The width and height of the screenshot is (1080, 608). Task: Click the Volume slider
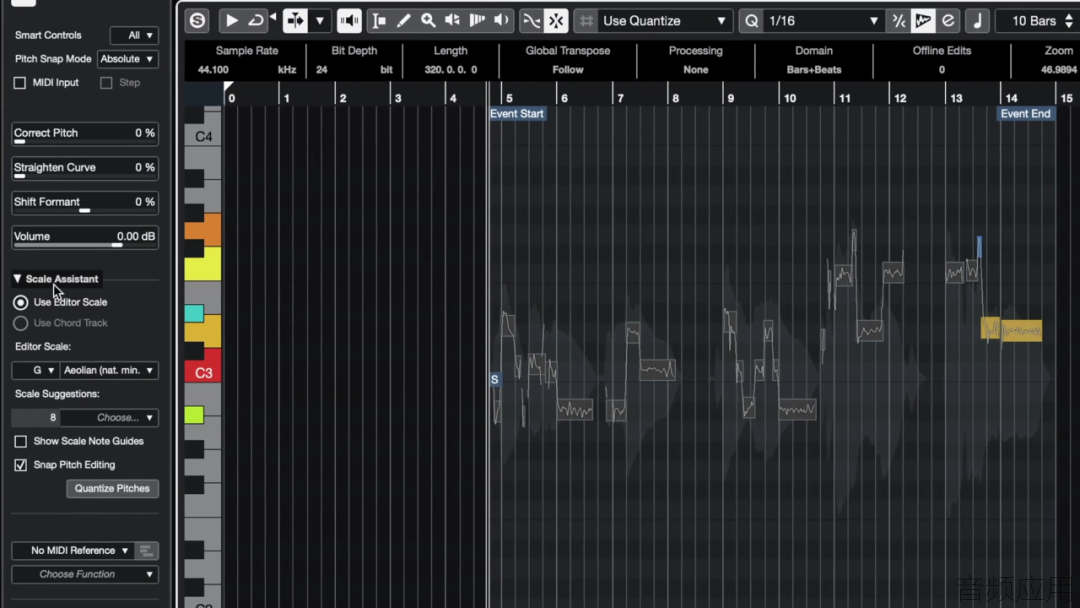tap(85, 237)
